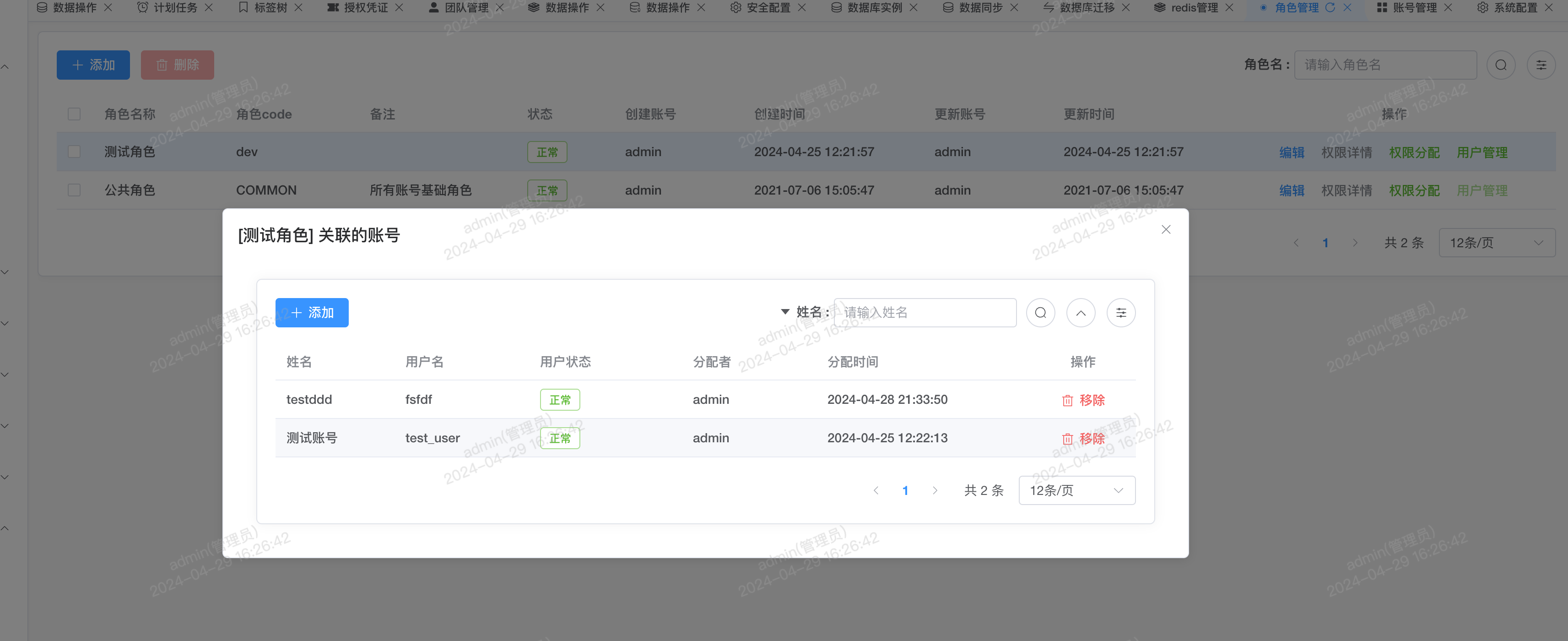Close the 数据同步 tab
This screenshot has width=1568, height=641.
tap(1014, 7)
